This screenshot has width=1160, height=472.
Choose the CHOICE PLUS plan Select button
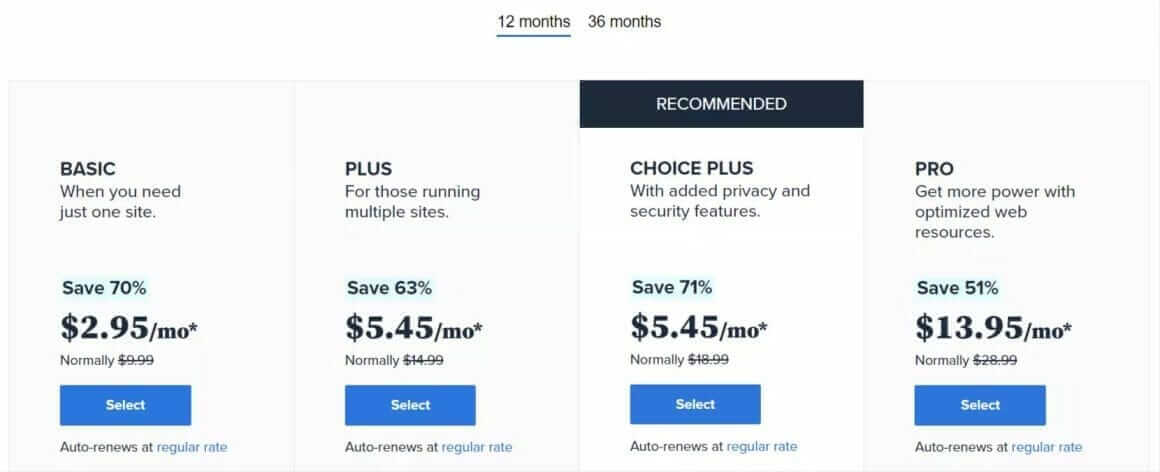click(x=695, y=404)
